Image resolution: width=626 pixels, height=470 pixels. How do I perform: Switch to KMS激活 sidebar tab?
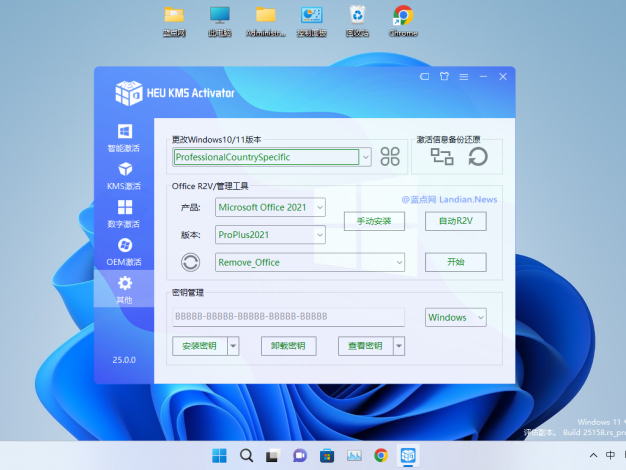point(124,176)
